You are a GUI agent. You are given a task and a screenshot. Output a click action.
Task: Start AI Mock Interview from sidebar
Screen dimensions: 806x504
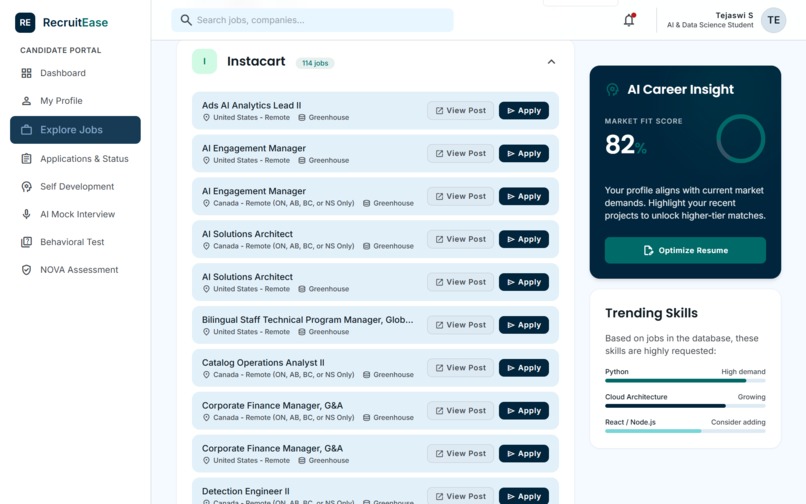click(75, 214)
